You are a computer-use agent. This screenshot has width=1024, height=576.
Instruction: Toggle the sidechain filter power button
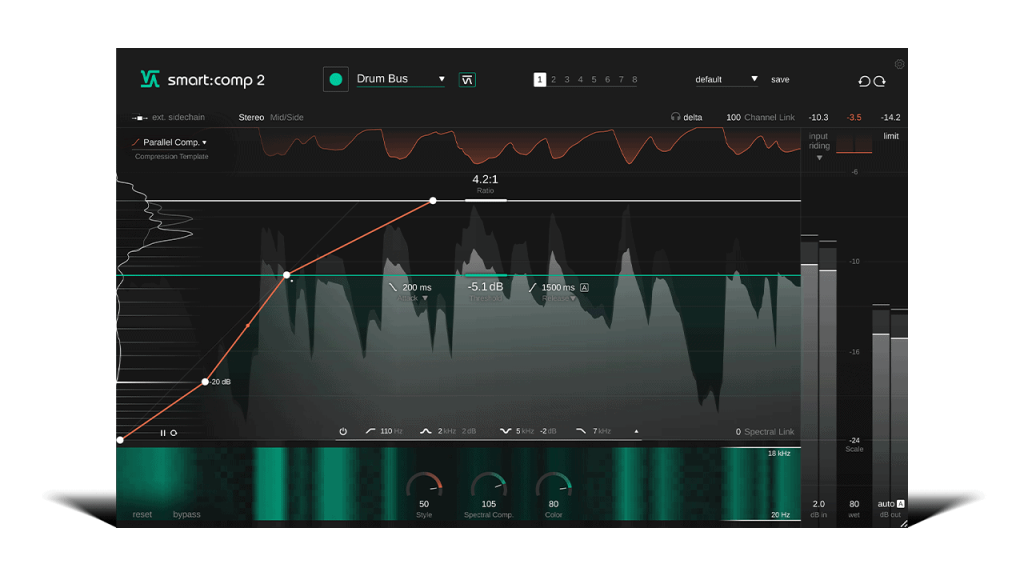(x=343, y=431)
